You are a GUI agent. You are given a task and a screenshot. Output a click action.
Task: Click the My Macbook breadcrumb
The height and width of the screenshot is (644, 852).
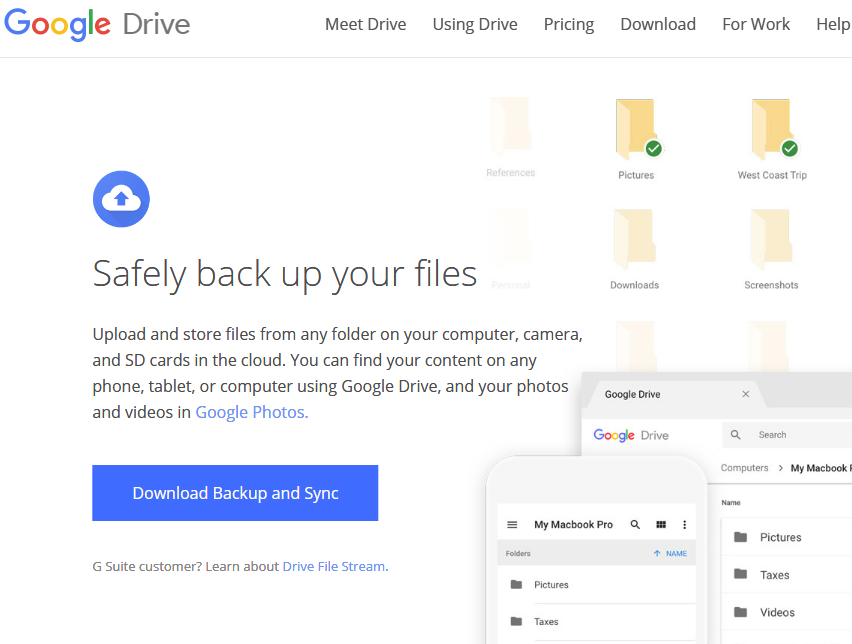821,468
